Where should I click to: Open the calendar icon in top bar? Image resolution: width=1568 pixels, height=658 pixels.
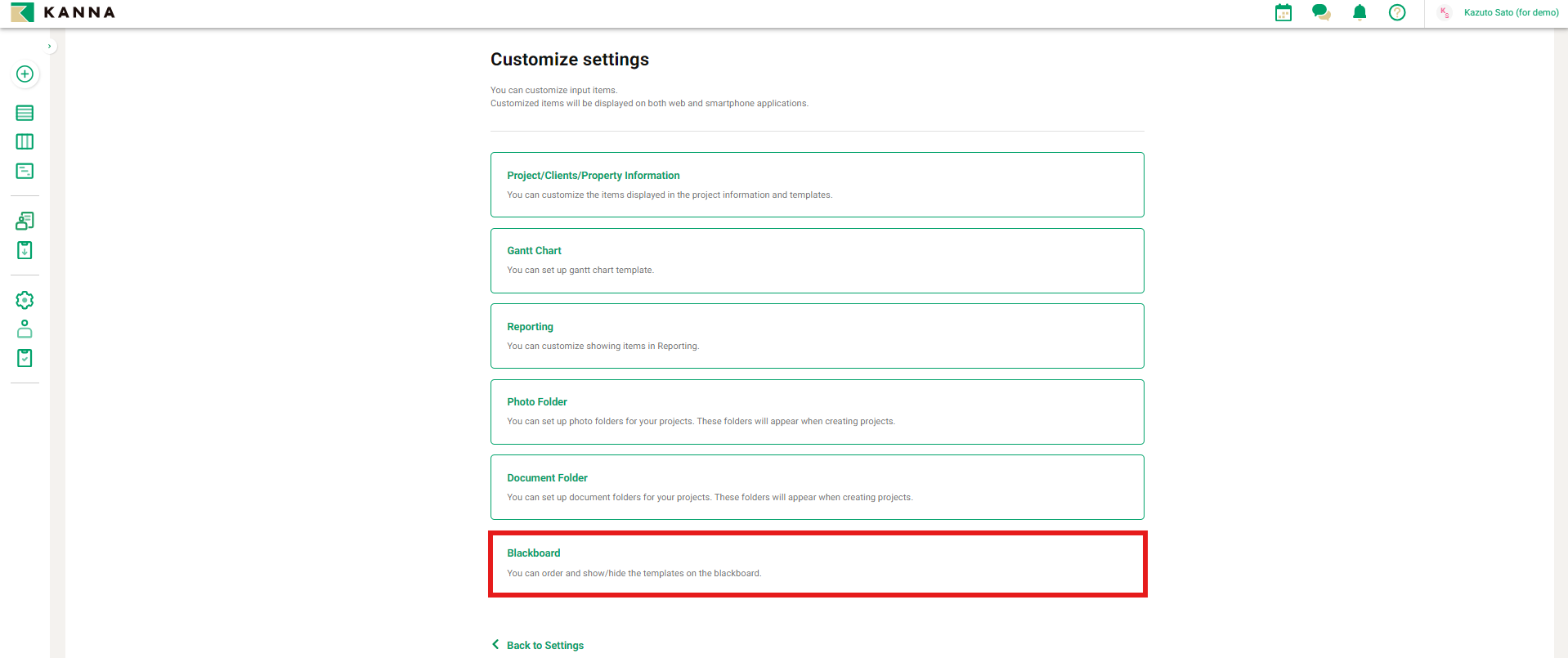tap(1284, 12)
